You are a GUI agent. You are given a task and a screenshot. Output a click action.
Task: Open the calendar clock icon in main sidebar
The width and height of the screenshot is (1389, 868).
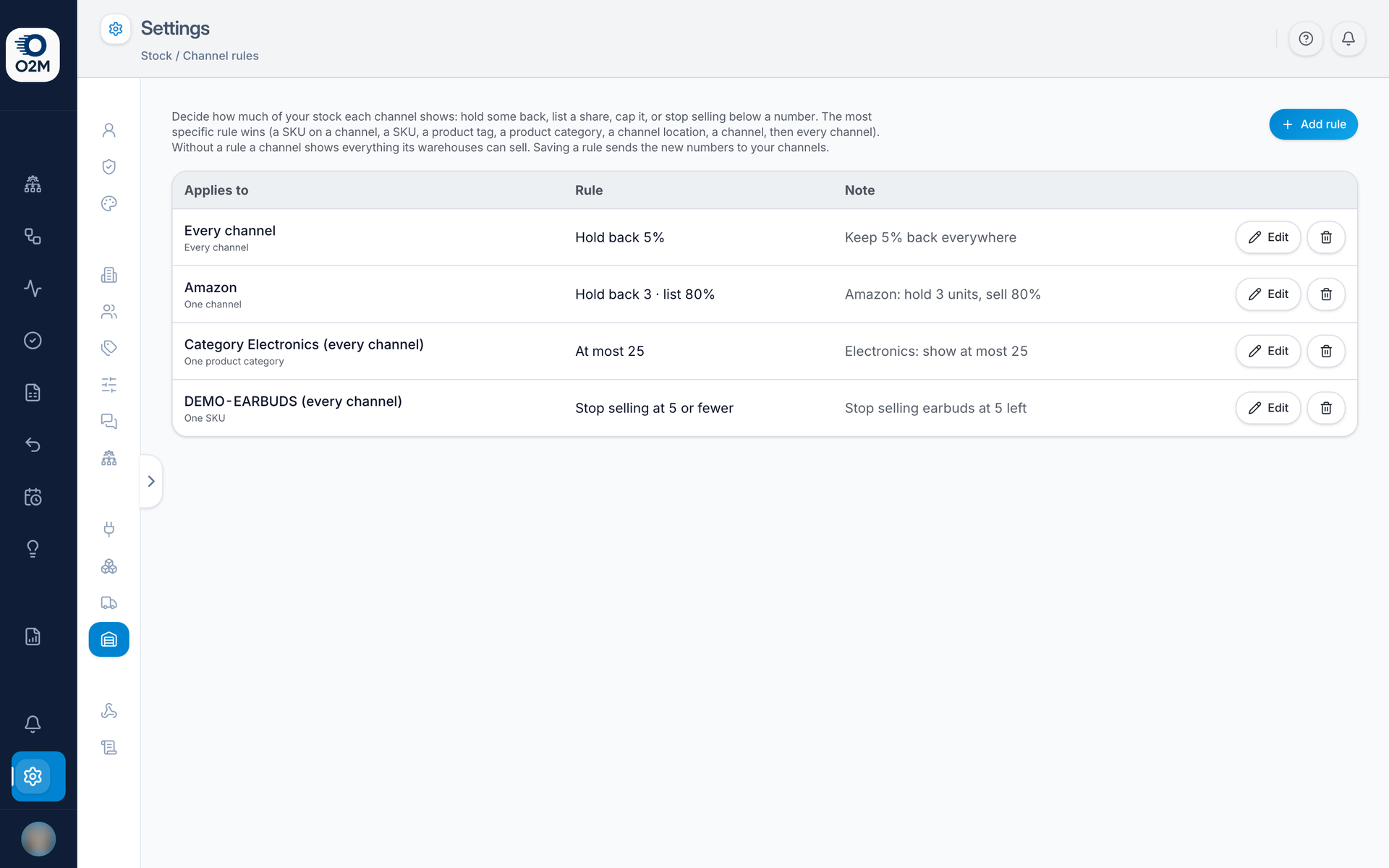point(33,497)
